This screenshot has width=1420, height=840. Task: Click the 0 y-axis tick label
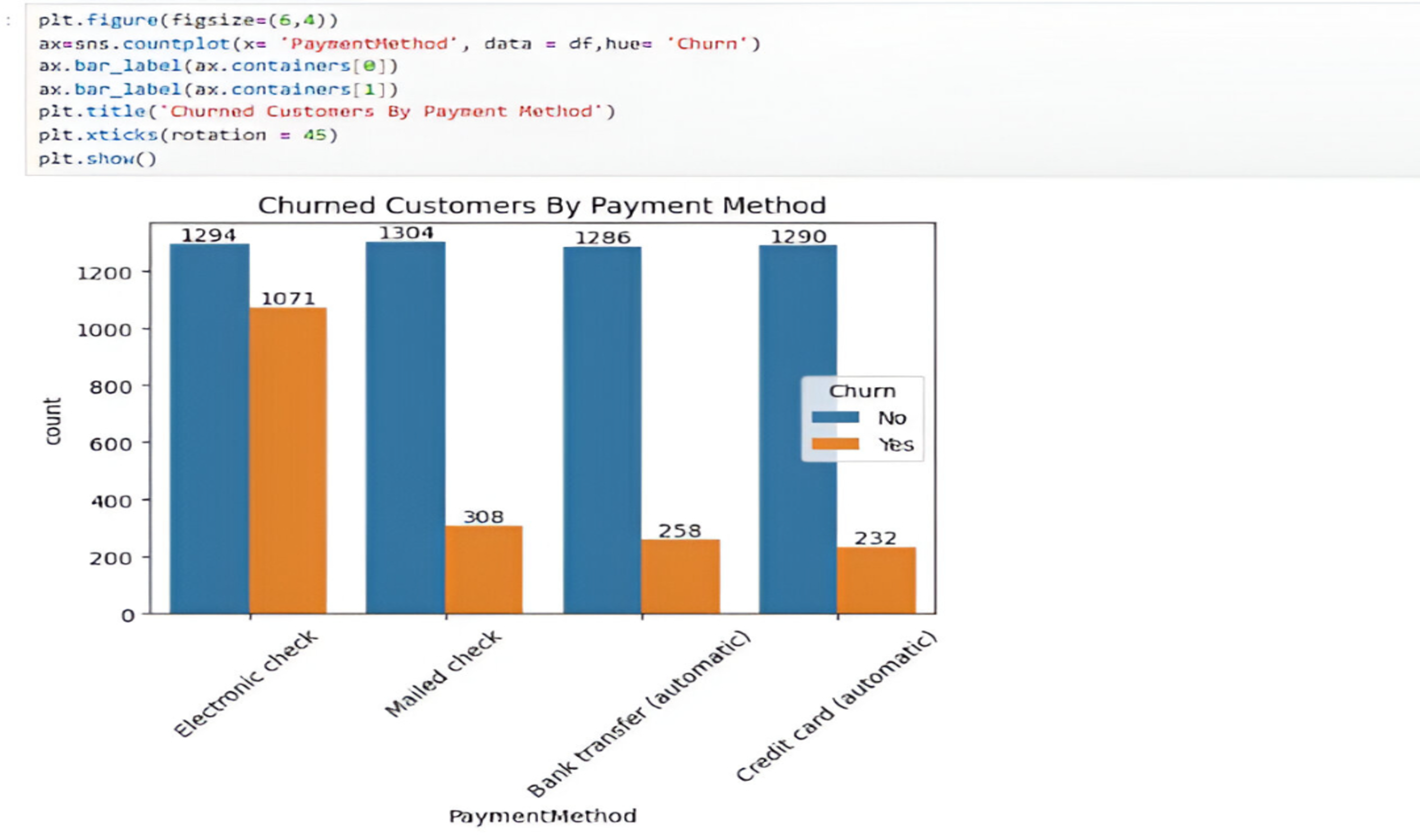[128, 615]
